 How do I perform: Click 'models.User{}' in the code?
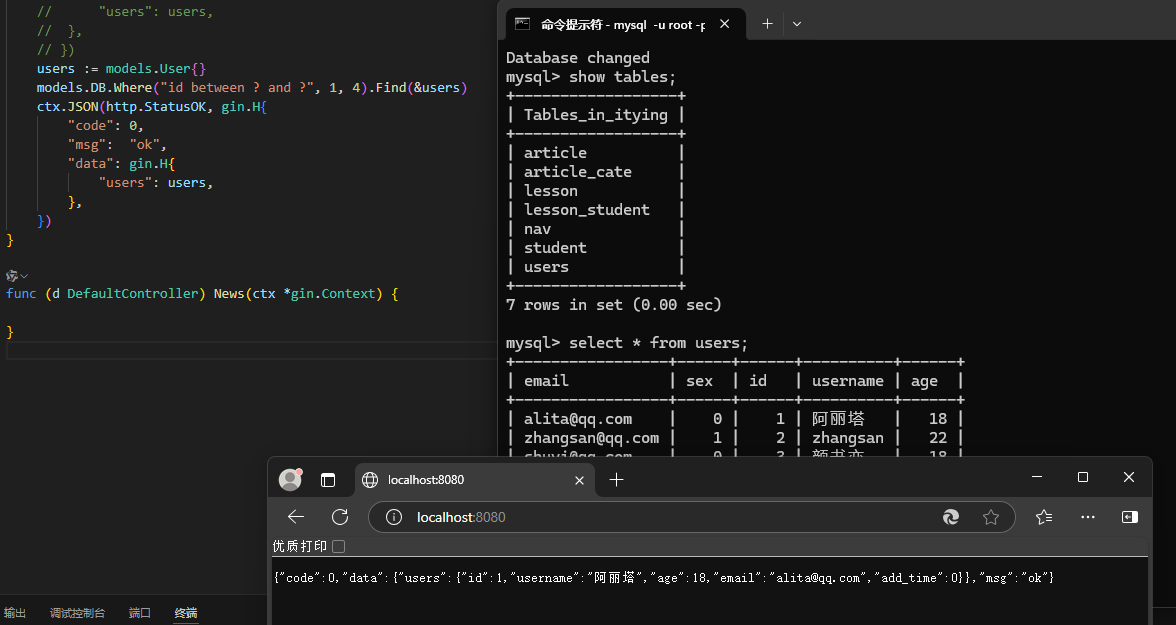(155, 68)
